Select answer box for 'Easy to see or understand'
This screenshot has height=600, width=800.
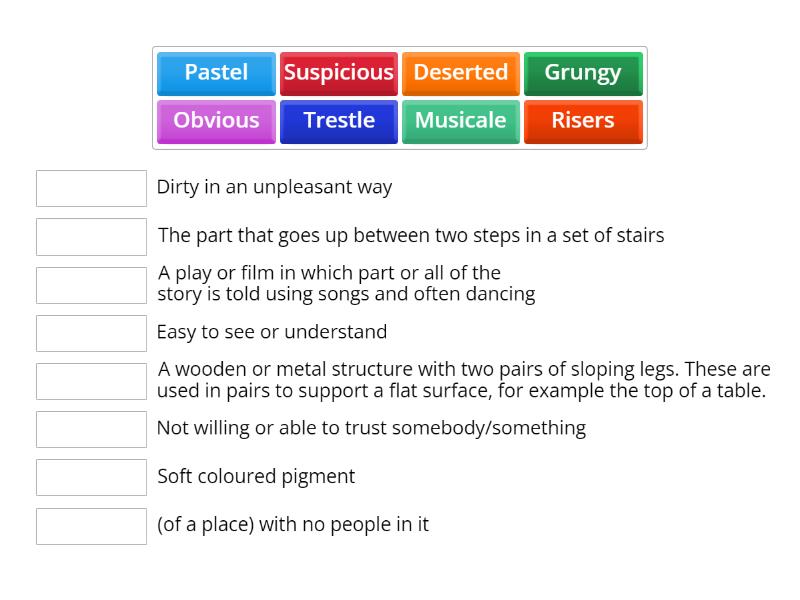[x=91, y=333]
